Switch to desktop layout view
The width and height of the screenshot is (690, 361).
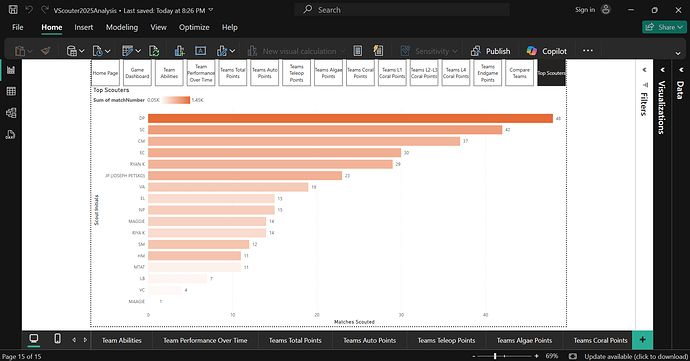tap(33, 339)
